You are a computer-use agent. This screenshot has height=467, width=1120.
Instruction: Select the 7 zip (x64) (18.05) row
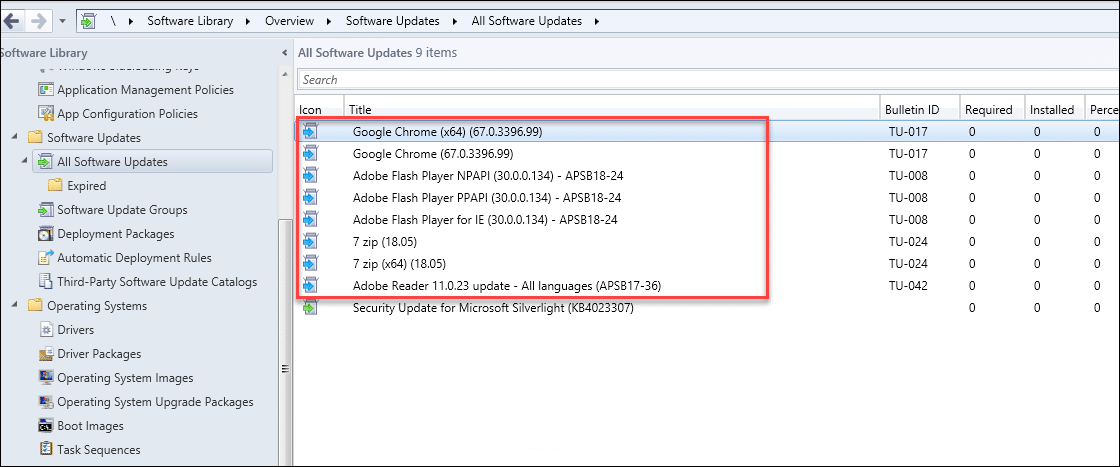[707, 263]
